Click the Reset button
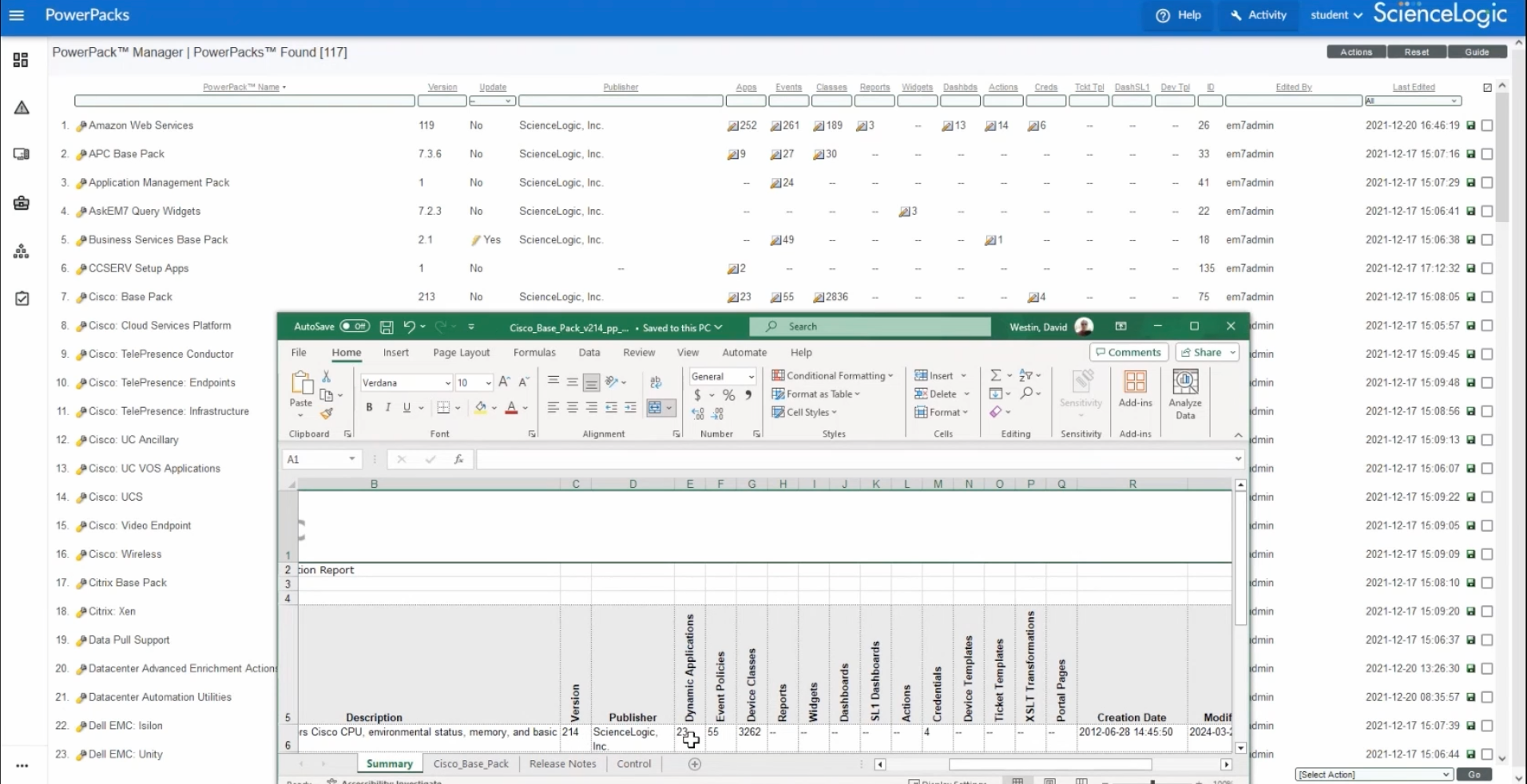 click(x=1417, y=51)
